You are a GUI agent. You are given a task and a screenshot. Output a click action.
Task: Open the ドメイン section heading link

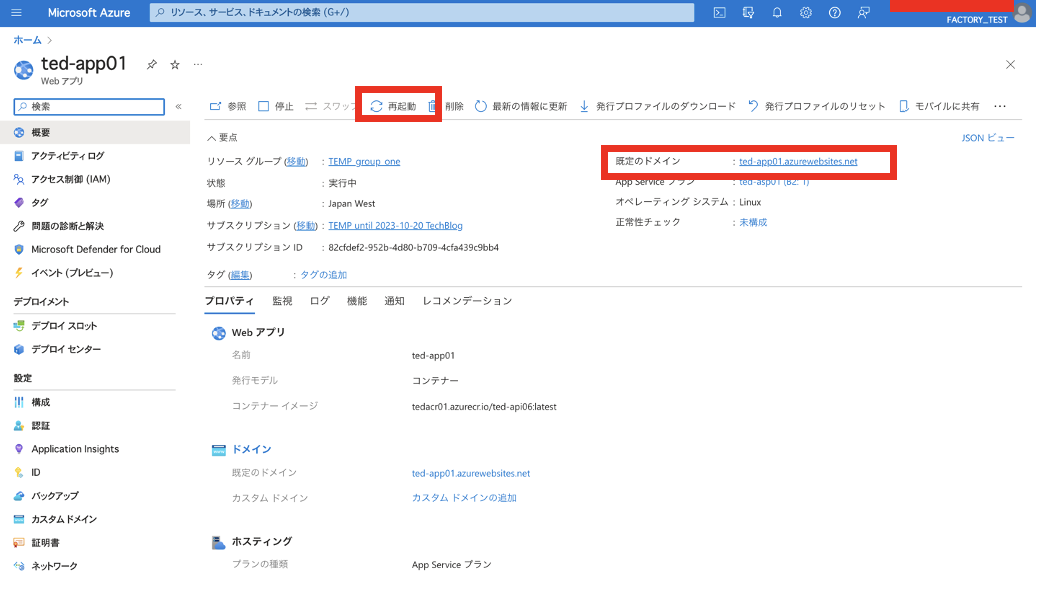click(x=251, y=450)
